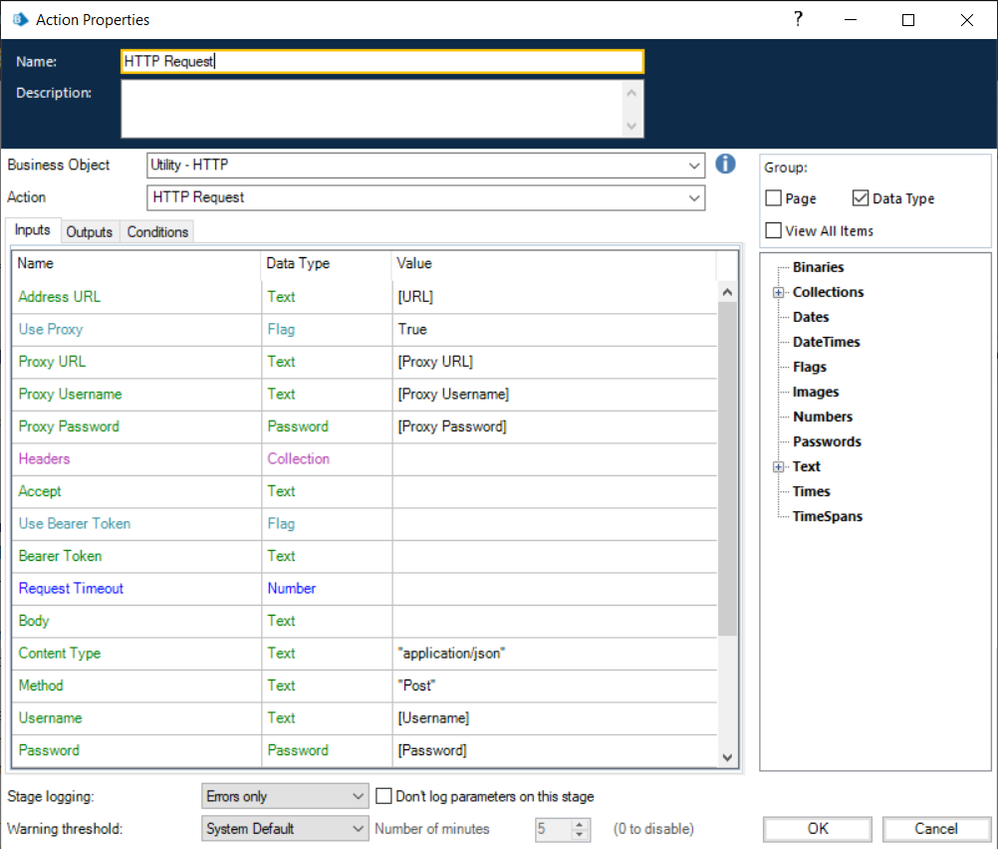Toggle Don't log parameters on this stage
The width and height of the screenshot is (998, 849).
[x=384, y=797]
